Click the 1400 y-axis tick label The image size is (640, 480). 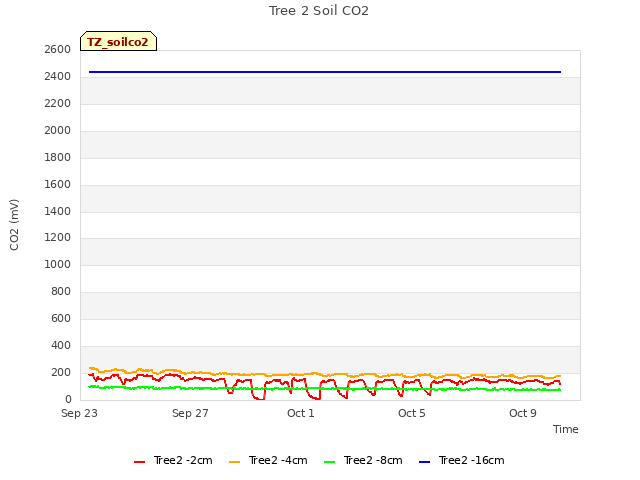pos(58,211)
